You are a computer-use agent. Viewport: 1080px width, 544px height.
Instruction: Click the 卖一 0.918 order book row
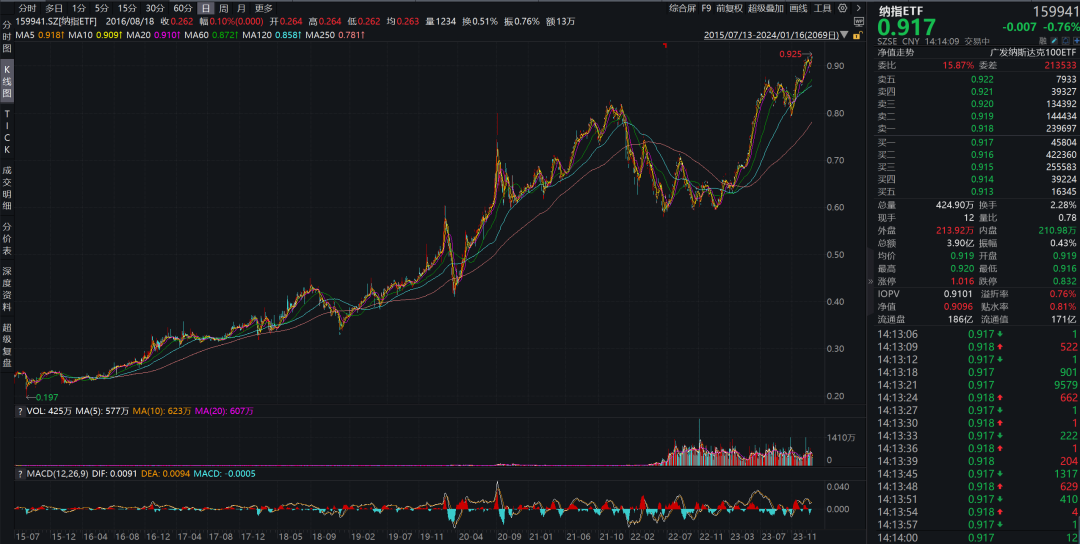976,129
